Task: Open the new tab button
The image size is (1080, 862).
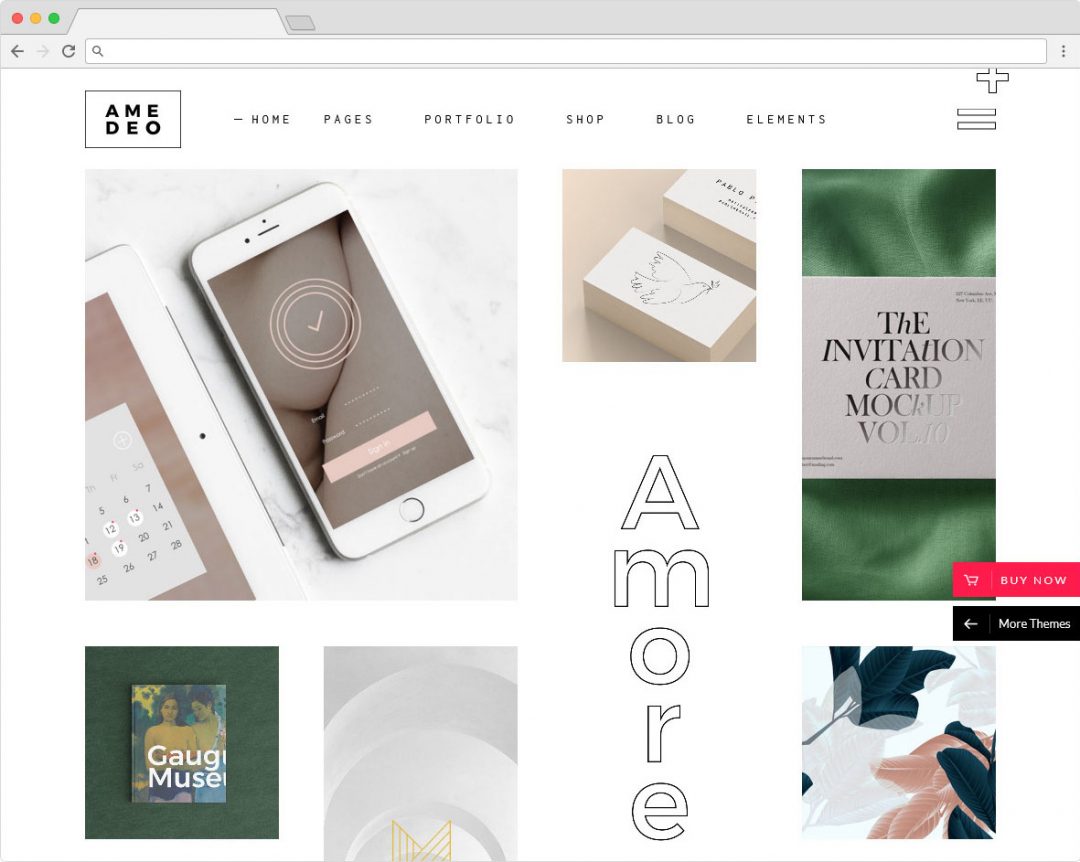Action: coord(300,23)
